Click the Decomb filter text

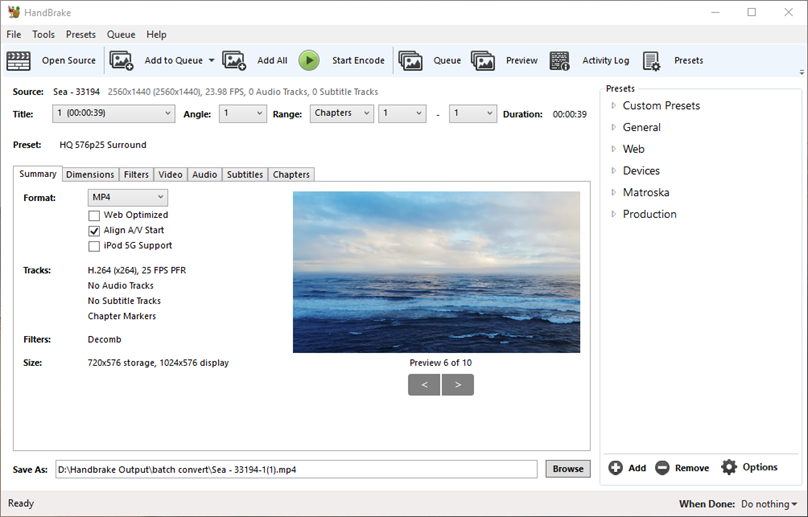tap(105, 340)
